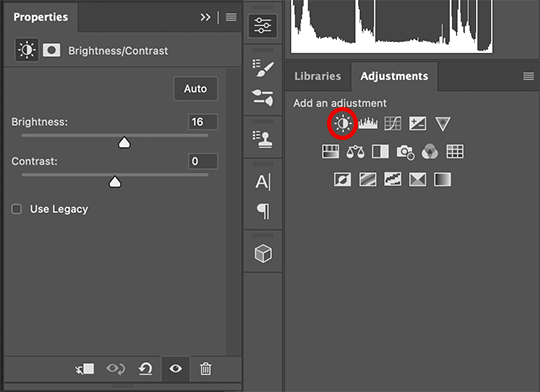
Task: Select the layer mask icon in Properties
Action: pyautogui.click(x=51, y=50)
